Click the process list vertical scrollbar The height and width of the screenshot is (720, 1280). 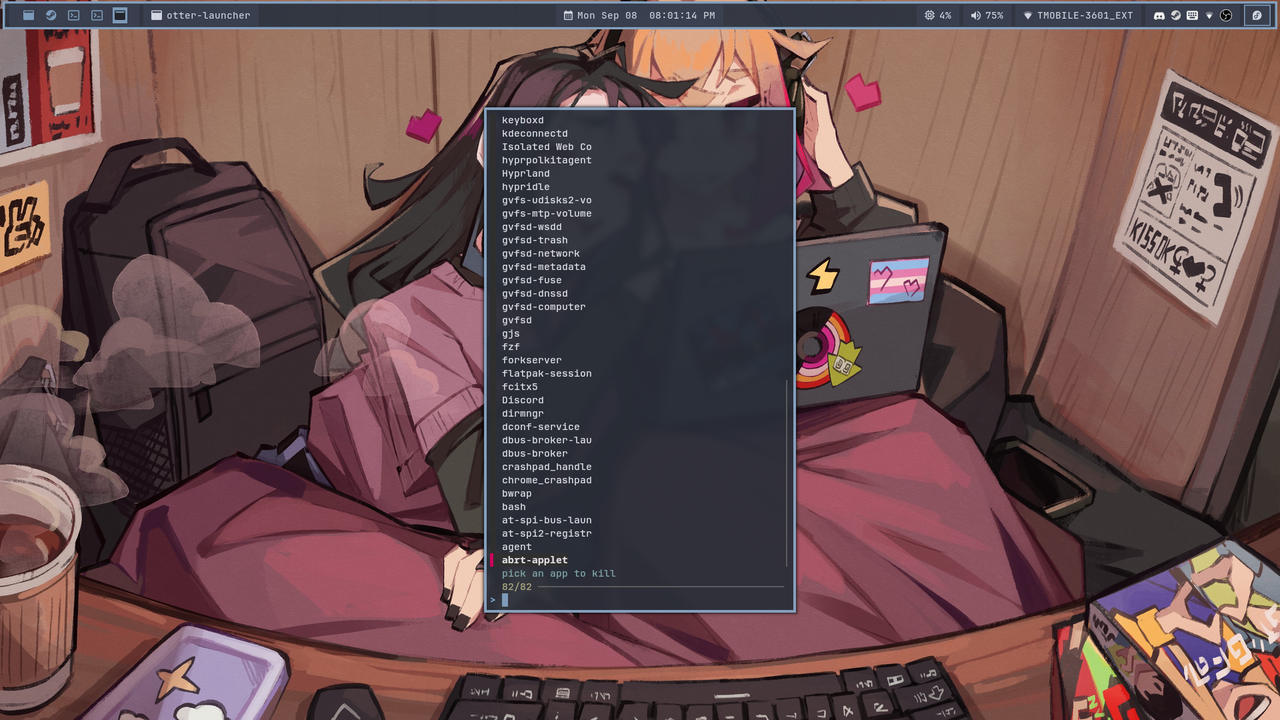coord(787,473)
